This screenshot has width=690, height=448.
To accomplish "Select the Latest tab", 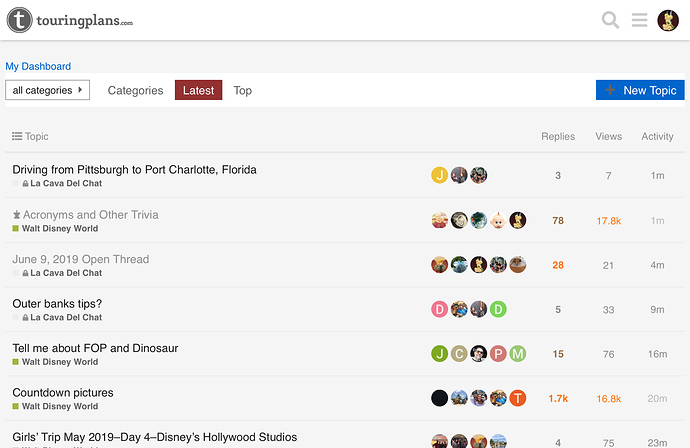I will (198, 90).
